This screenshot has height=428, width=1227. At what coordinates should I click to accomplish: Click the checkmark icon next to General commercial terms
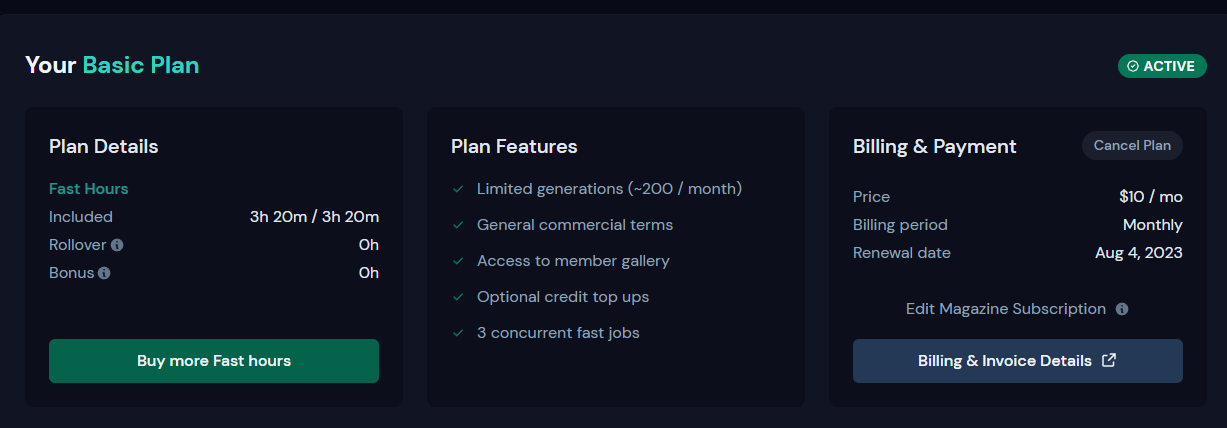click(458, 225)
